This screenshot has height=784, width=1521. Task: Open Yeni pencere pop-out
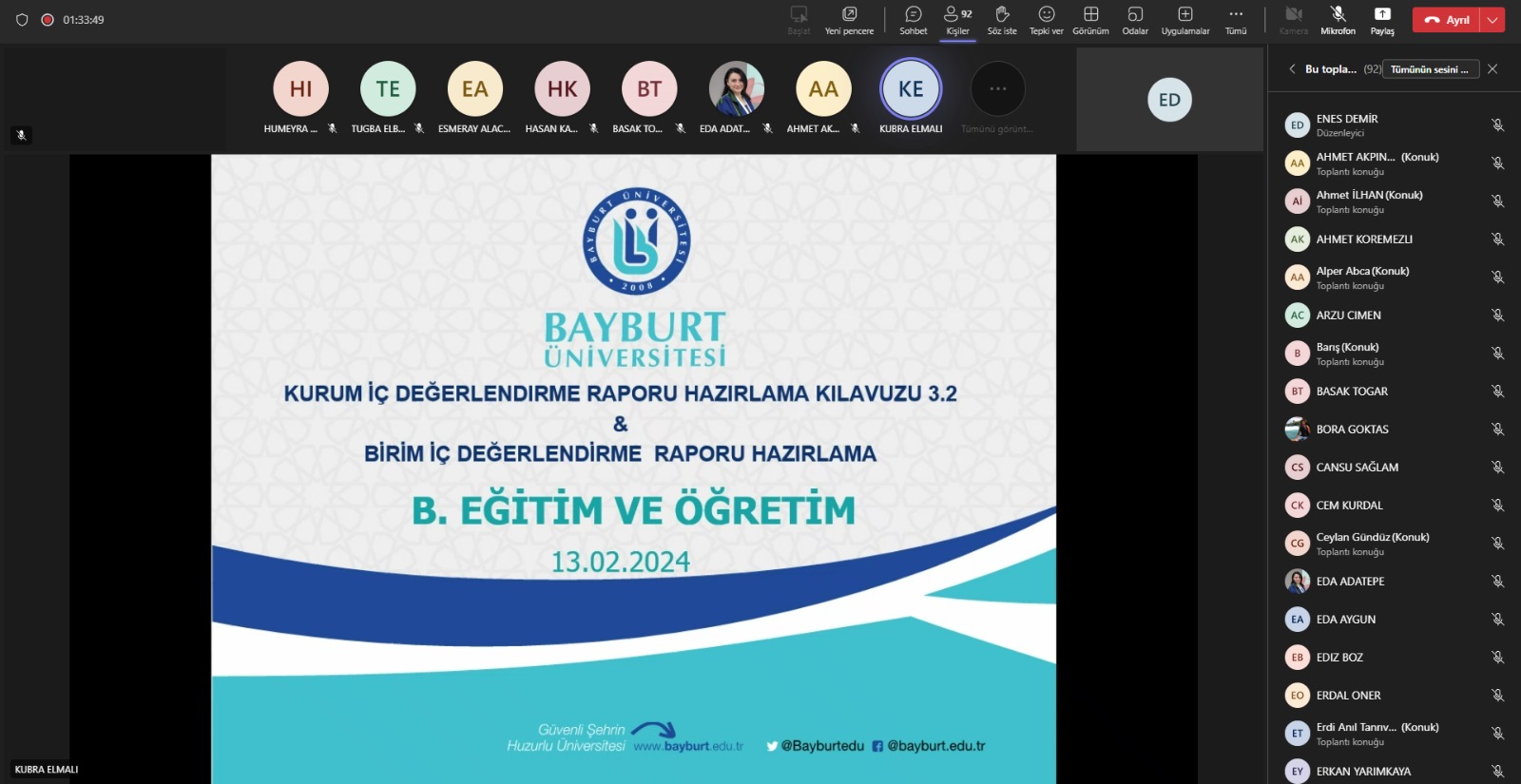pyautogui.click(x=849, y=20)
